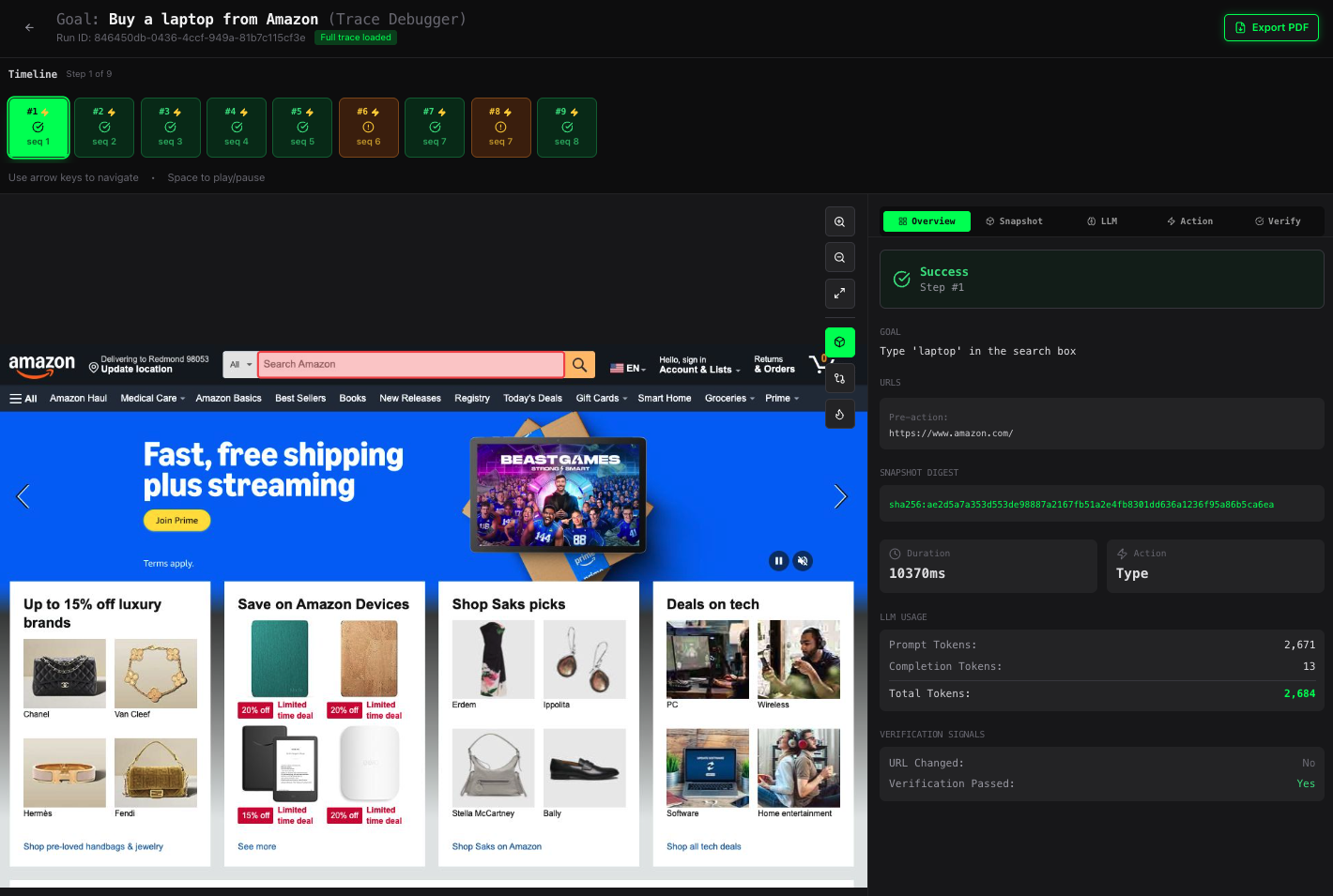Click the mute icon on banner

(x=803, y=561)
